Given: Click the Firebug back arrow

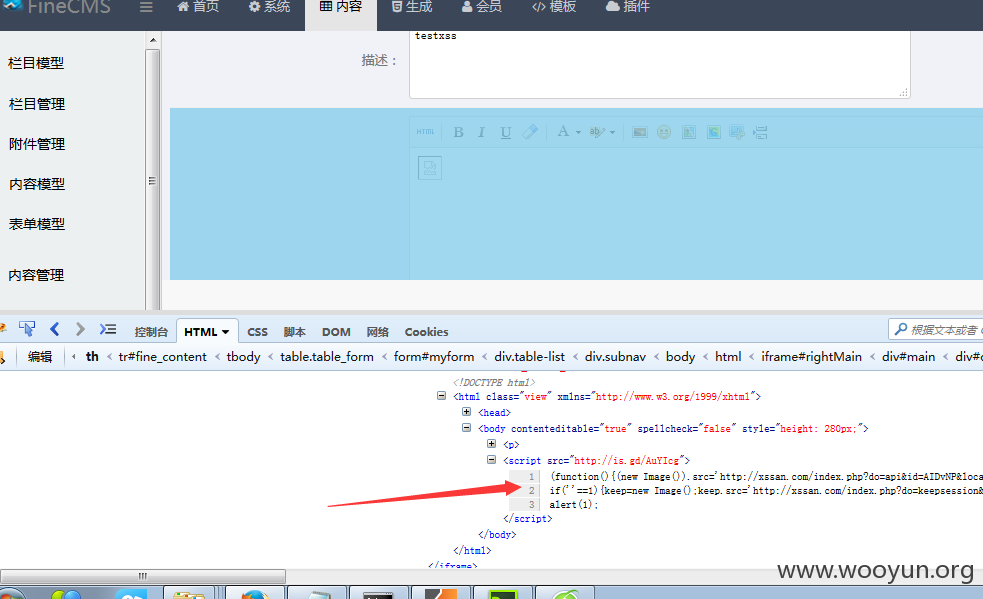Looking at the screenshot, I should click(x=55, y=329).
